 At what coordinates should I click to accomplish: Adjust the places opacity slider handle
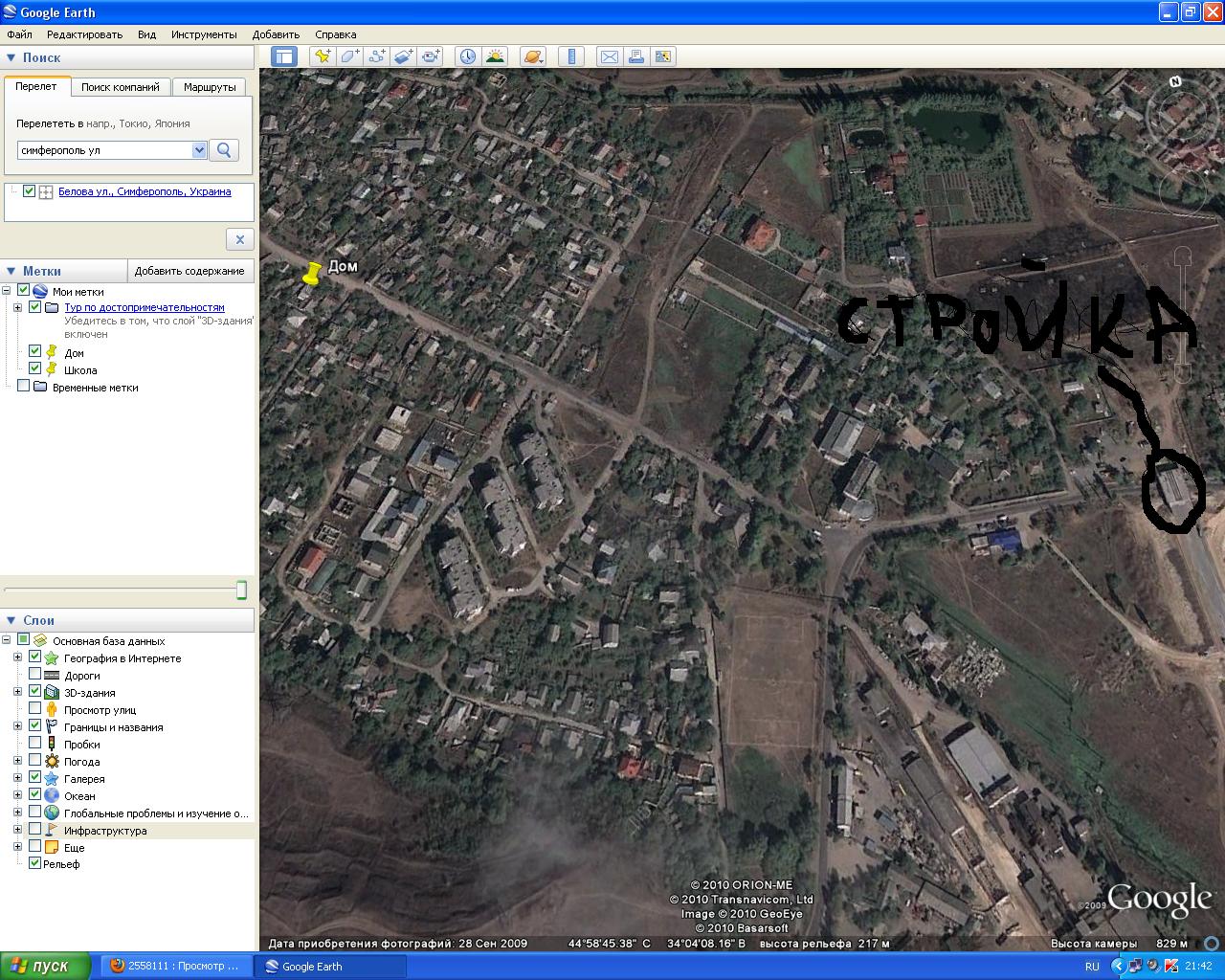241,590
